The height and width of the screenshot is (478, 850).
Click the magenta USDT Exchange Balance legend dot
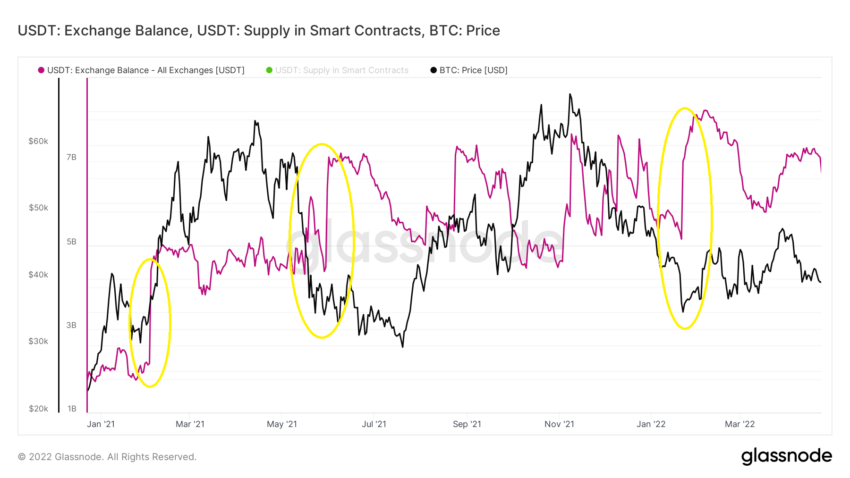point(41,70)
